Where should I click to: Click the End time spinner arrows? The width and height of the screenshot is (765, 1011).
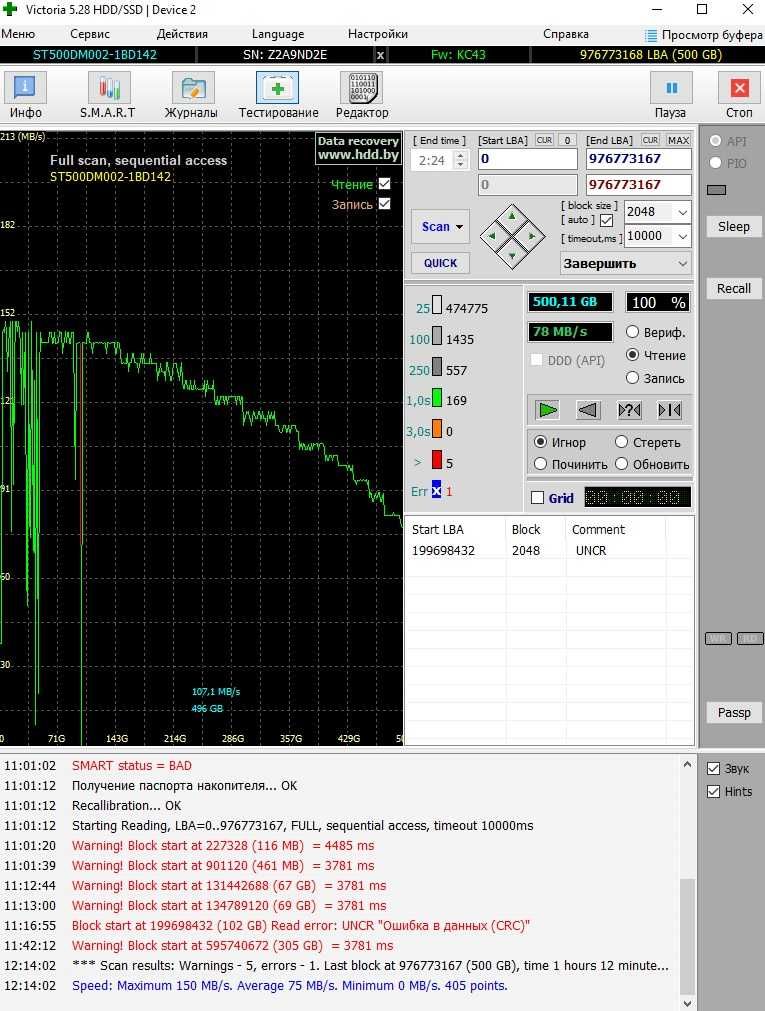tap(461, 160)
